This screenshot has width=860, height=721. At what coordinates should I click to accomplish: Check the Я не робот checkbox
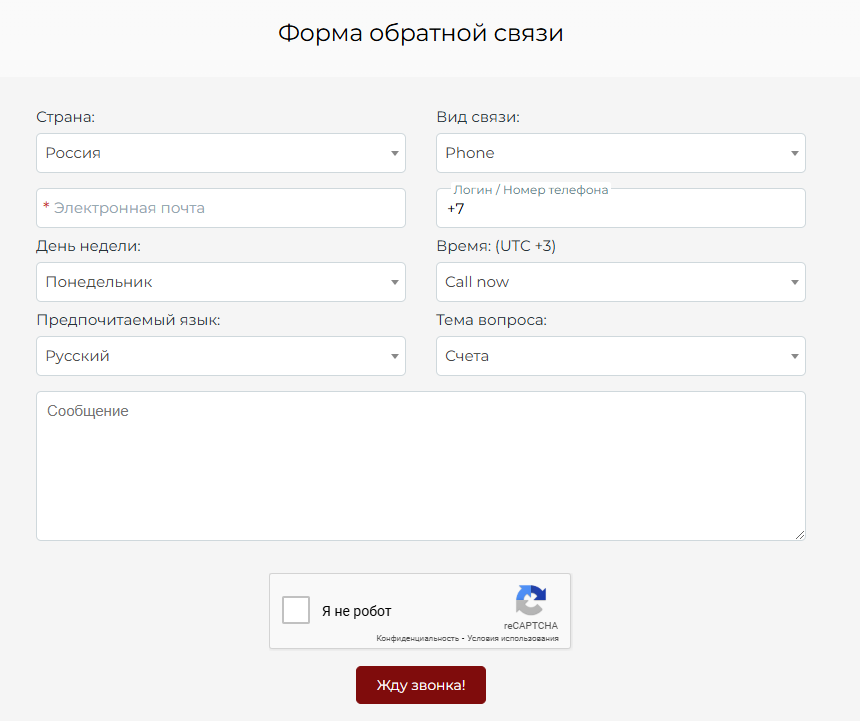(x=296, y=610)
